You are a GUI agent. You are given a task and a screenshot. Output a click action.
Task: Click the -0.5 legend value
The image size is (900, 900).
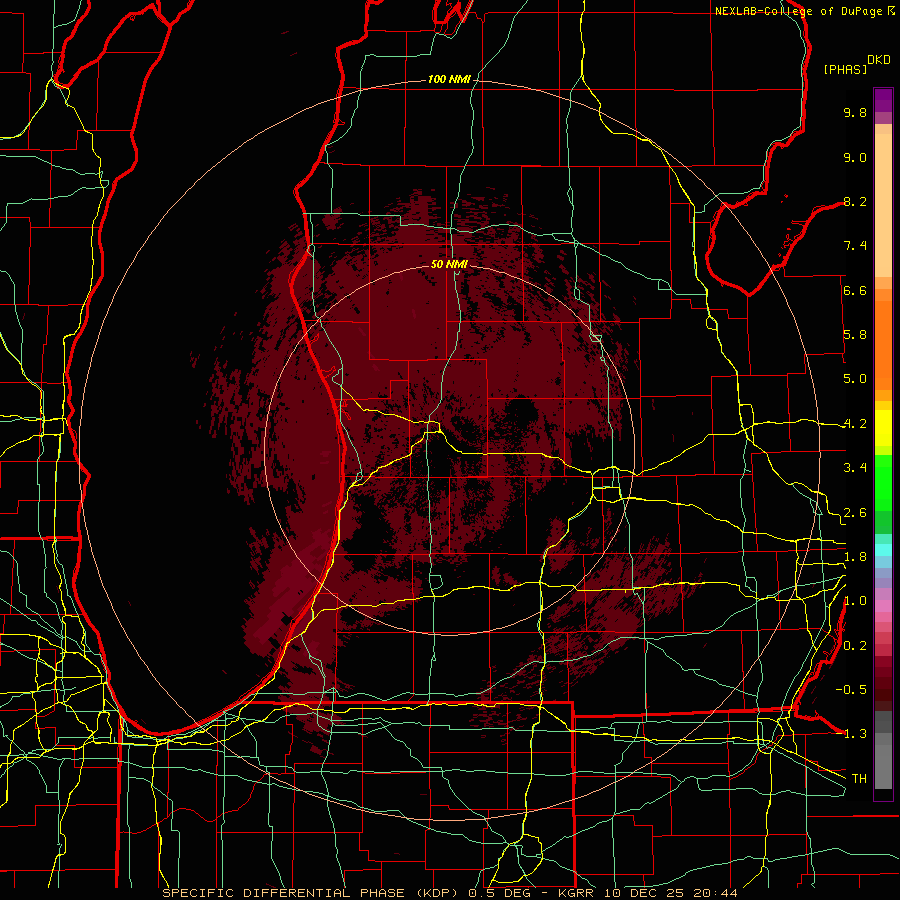(851, 690)
